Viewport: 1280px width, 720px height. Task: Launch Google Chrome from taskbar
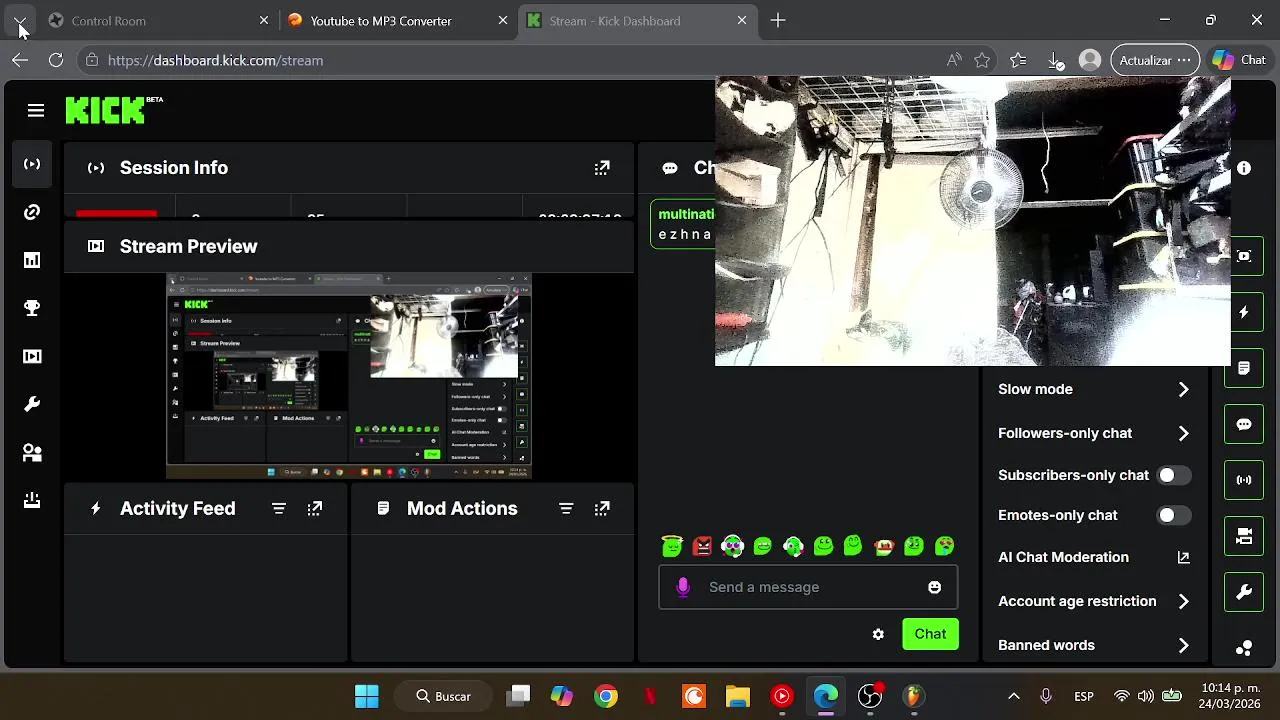coord(606,696)
